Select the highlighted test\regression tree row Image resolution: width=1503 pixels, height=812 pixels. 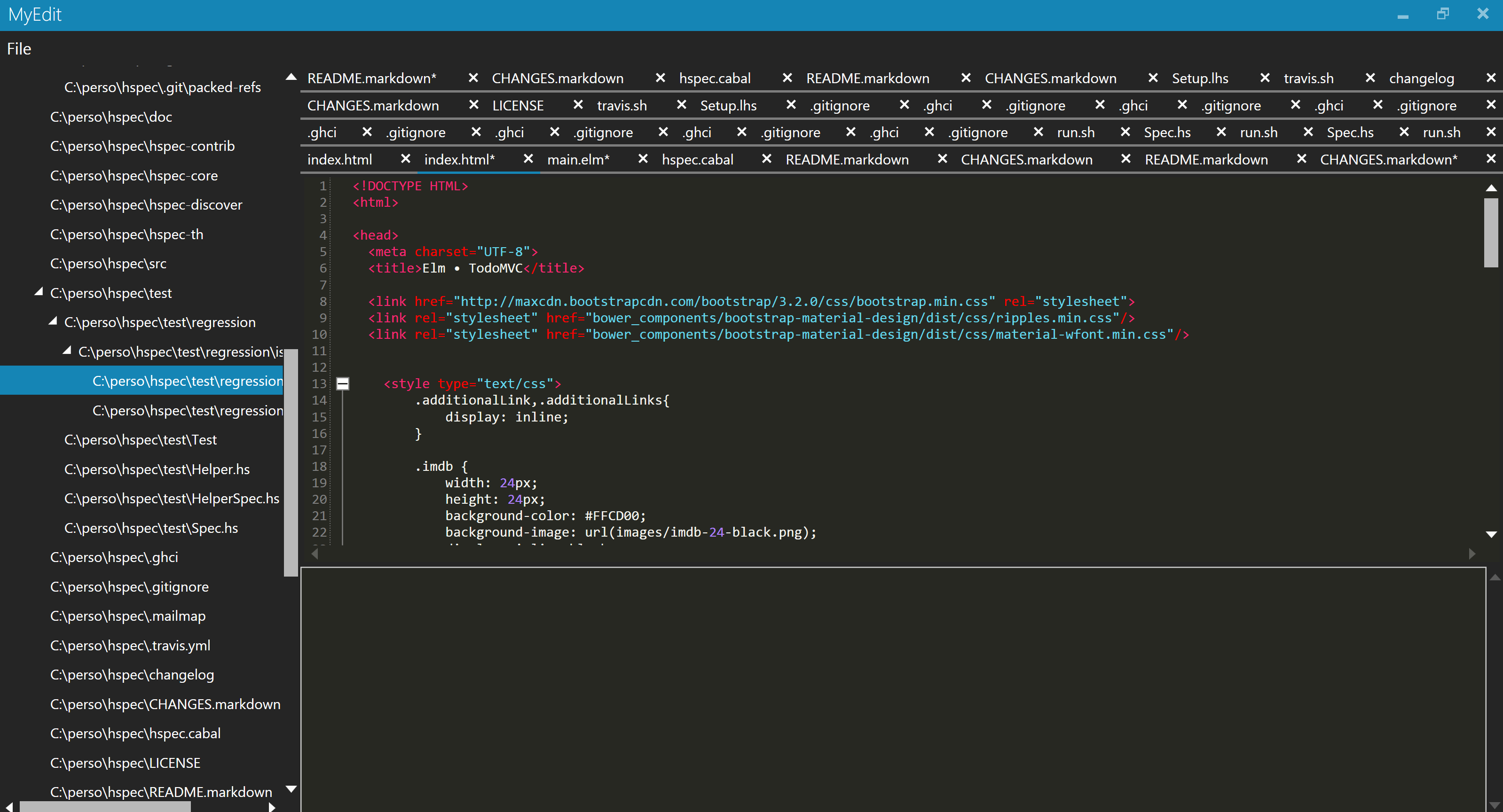pos(141,380)
